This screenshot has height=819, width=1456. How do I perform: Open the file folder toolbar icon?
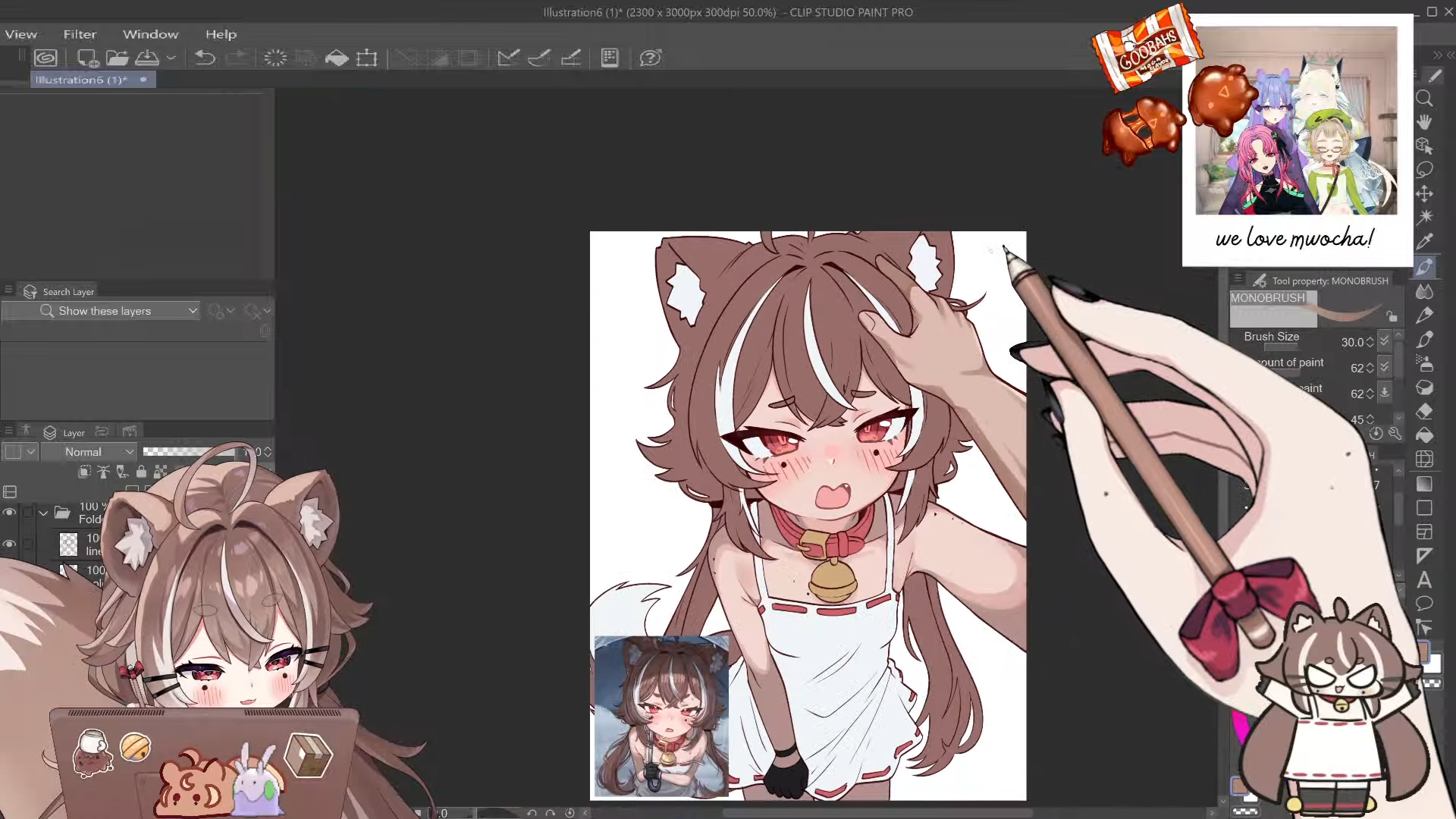[x=116, y=58]
